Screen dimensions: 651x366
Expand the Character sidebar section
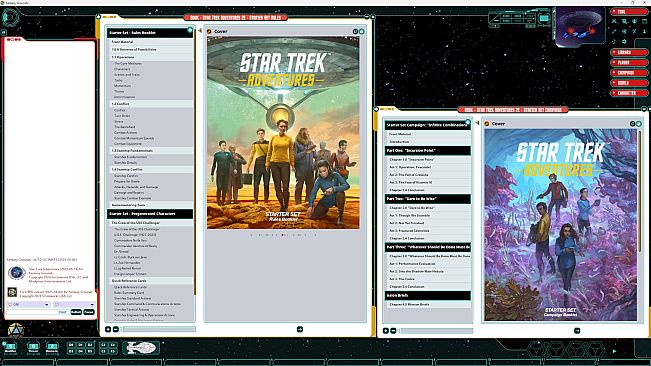point(629,93)
